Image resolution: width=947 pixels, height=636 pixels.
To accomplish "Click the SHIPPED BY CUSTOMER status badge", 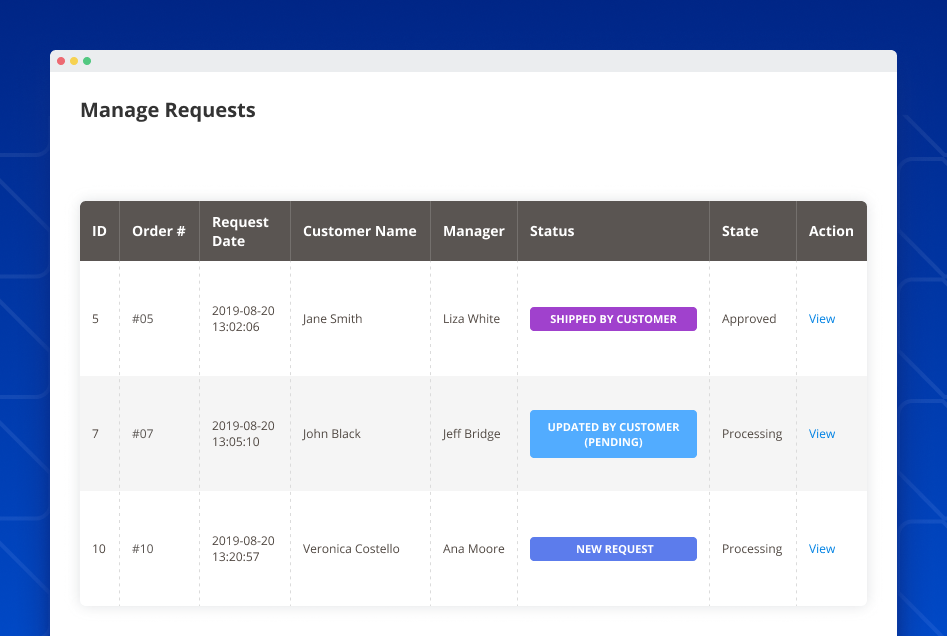I will point(613,318).
